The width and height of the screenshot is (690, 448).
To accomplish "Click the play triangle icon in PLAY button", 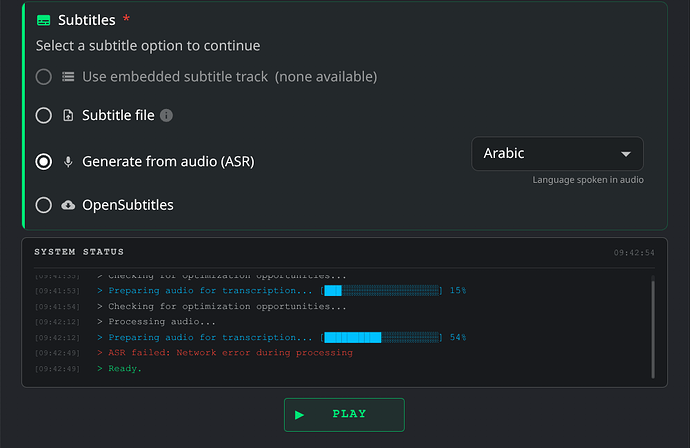I will [x=300, y=415].
